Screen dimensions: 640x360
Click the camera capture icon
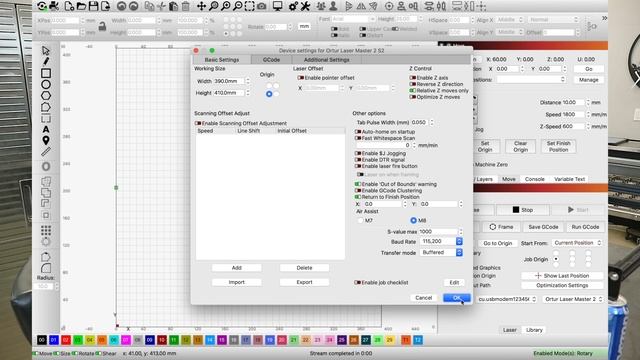tap(262, 6)
